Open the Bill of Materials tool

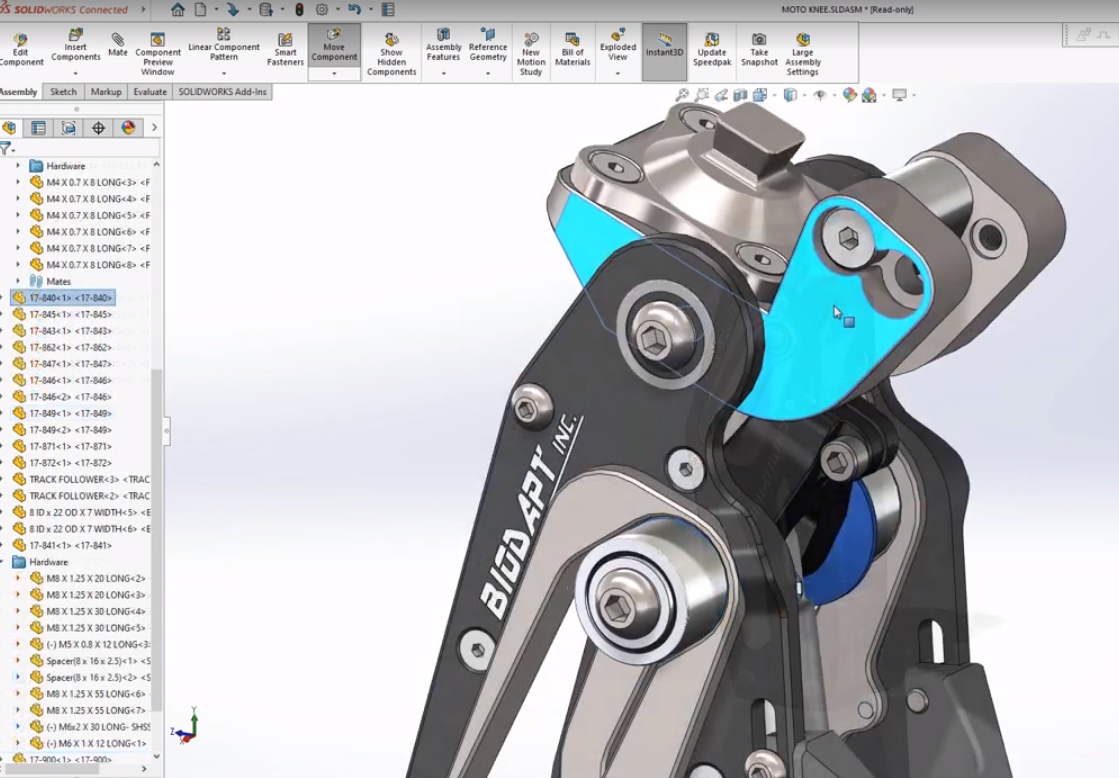coord(573,47)
